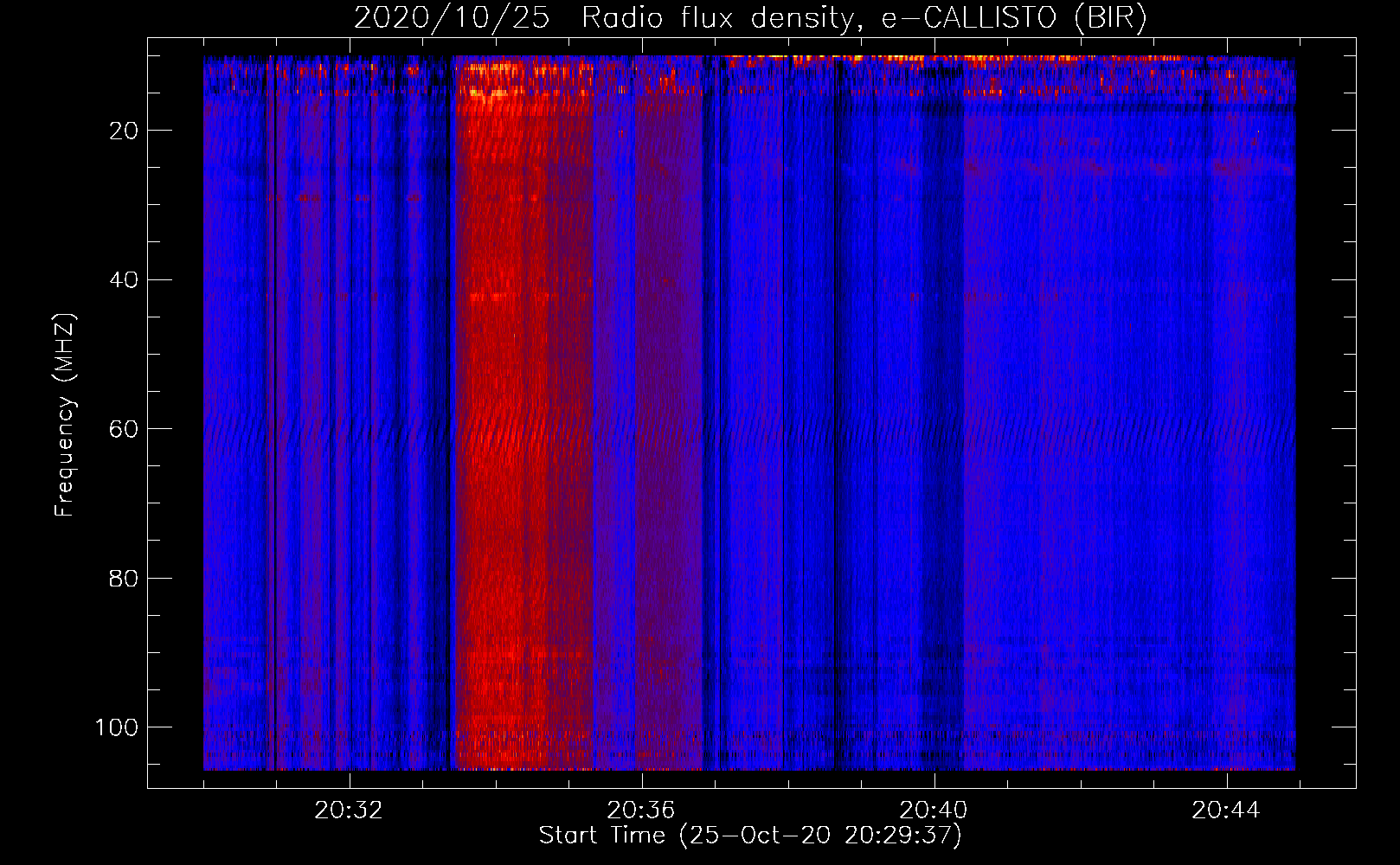Click the 'Start Time (25-Oct-20 20:29:37)' axis label
The image size is (1400, 865).
coord(750,836)
